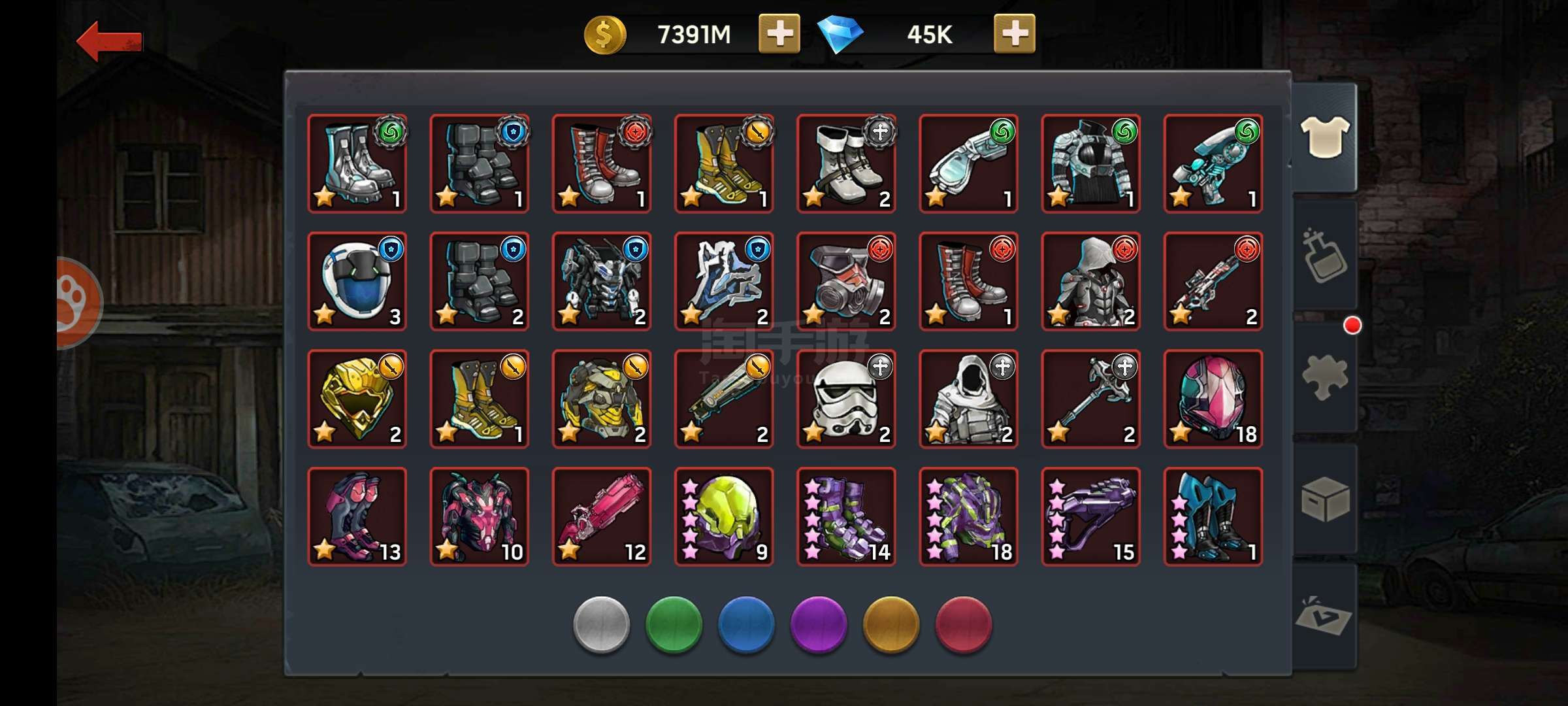The height and width of the screenshot is (706, 1568).
Task: Select the stormtrooper white helmet item
Action: point(846,399)
